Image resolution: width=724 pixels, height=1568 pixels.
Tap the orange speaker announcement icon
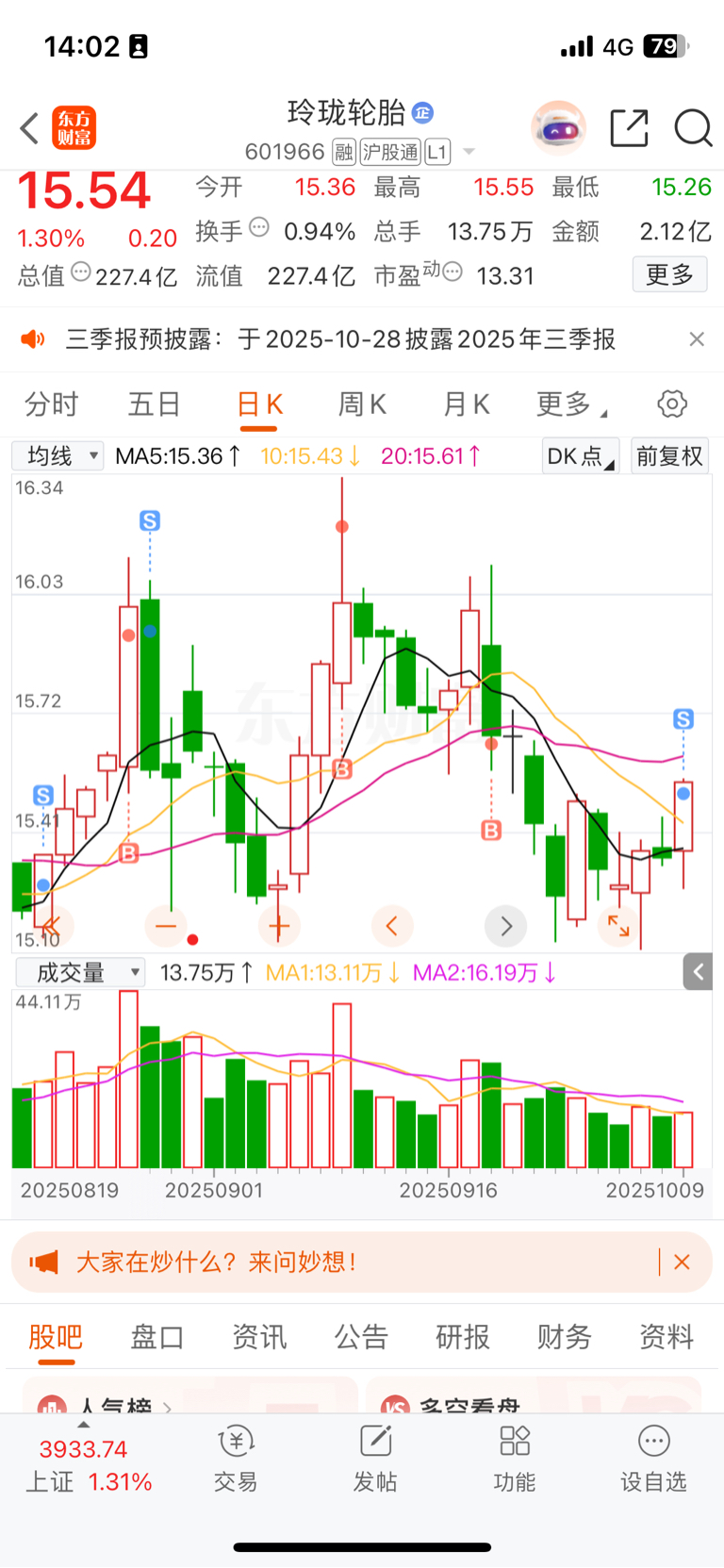click(x=33, y=339)
